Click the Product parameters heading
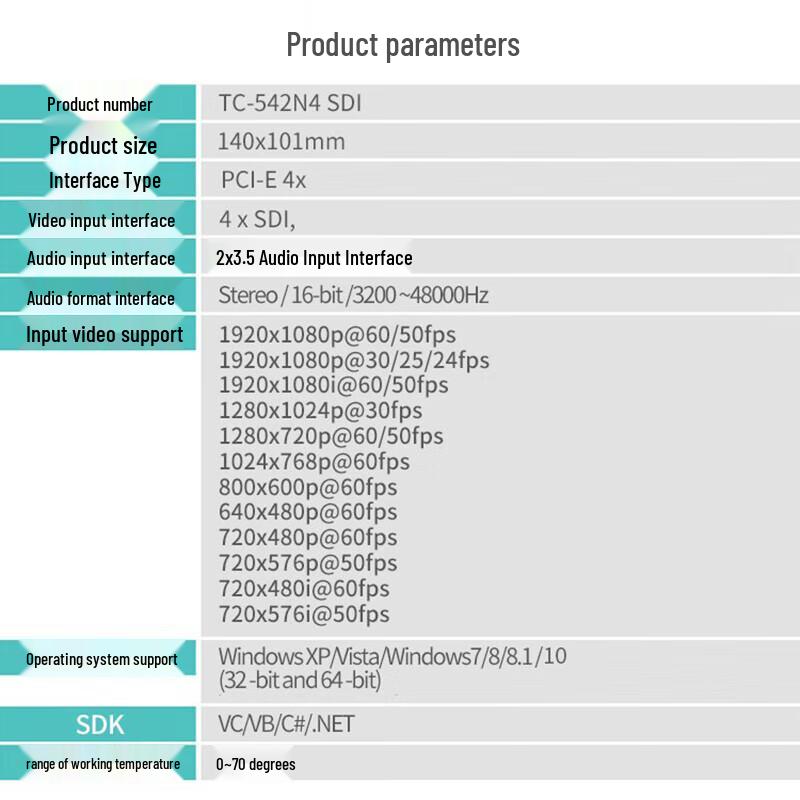 click(x=403, y=45)
